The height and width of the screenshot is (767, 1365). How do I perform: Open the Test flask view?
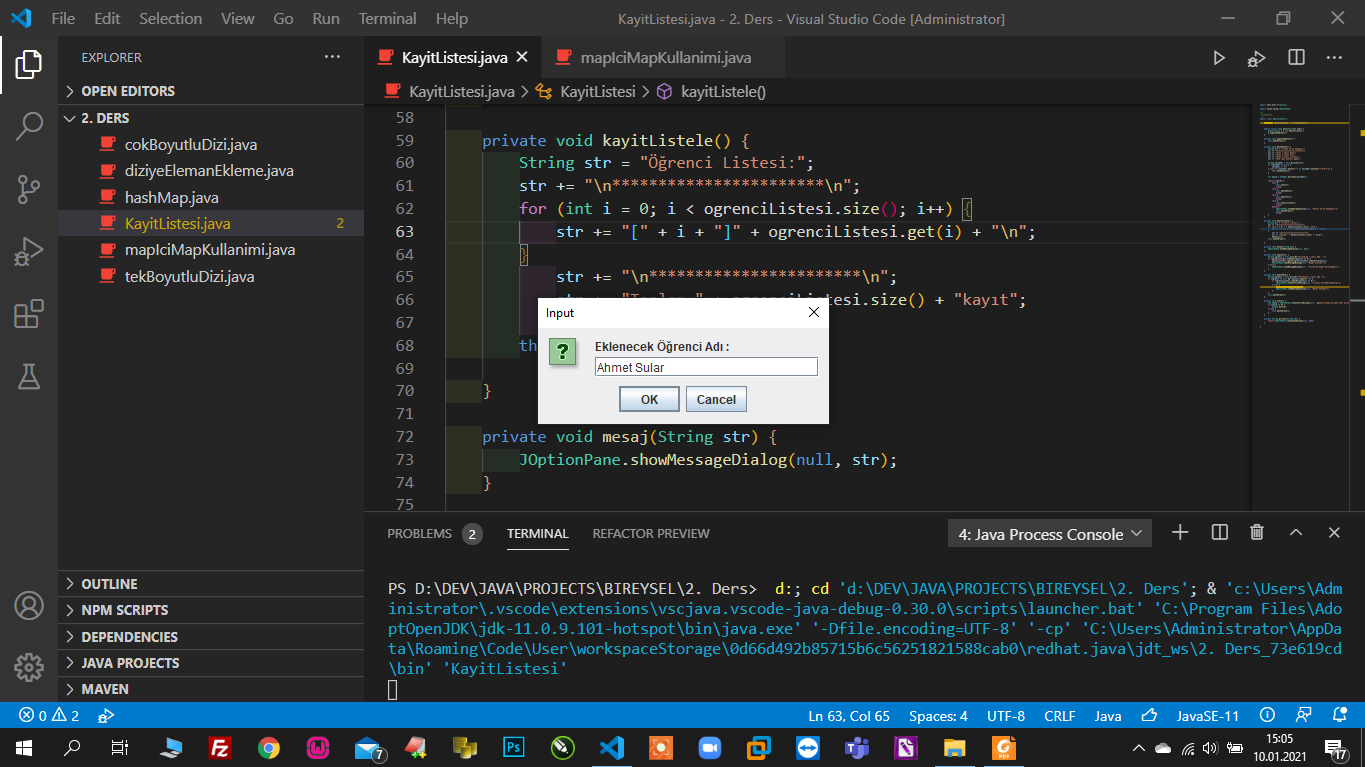[28, 376]
